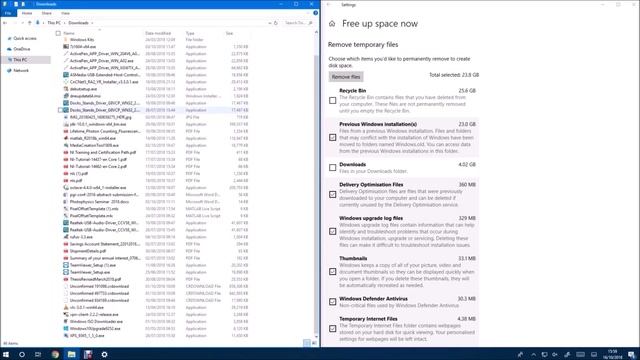Image resolution: width=640 pixels, height=360 pixels.
Task: Check the Recycle Bin checkbox
Action: 333,100
